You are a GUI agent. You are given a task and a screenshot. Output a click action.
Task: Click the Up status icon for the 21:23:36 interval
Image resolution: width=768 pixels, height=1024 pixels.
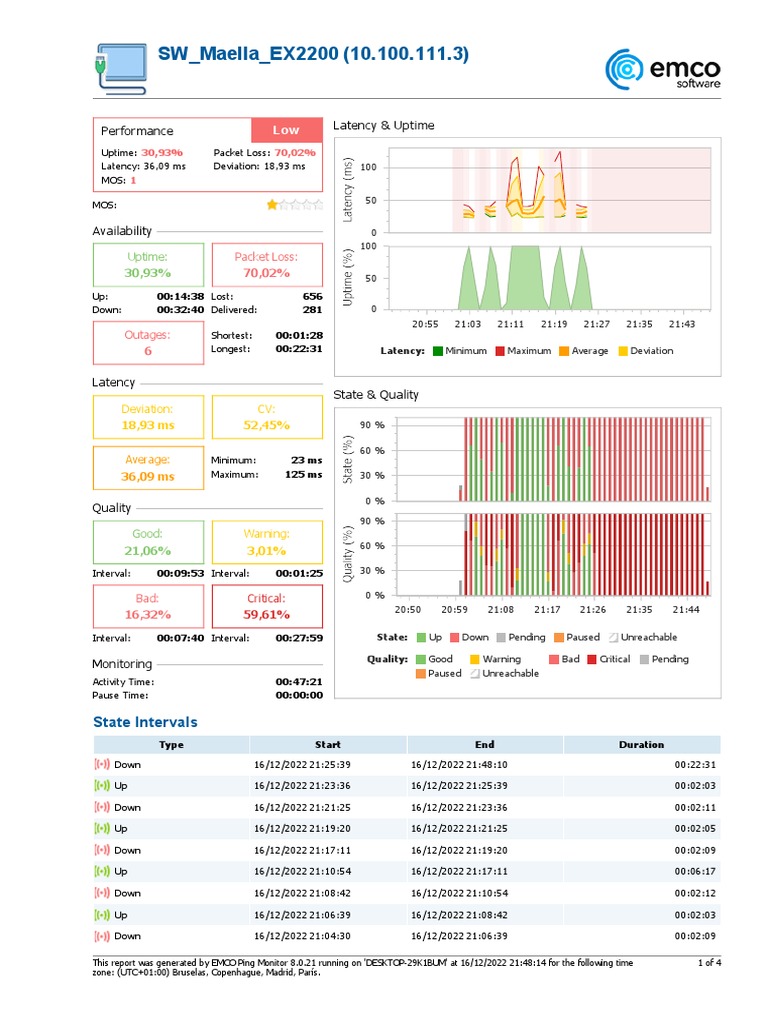[x=102, y=786]
